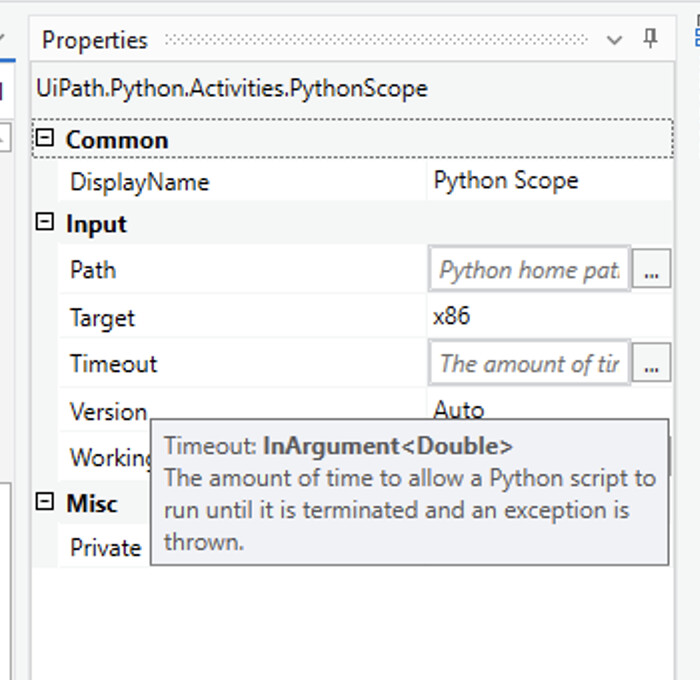The height and width of the screenshot is (680, 700).
Task: Collapse the Misc section
Action: coord(44,502)
